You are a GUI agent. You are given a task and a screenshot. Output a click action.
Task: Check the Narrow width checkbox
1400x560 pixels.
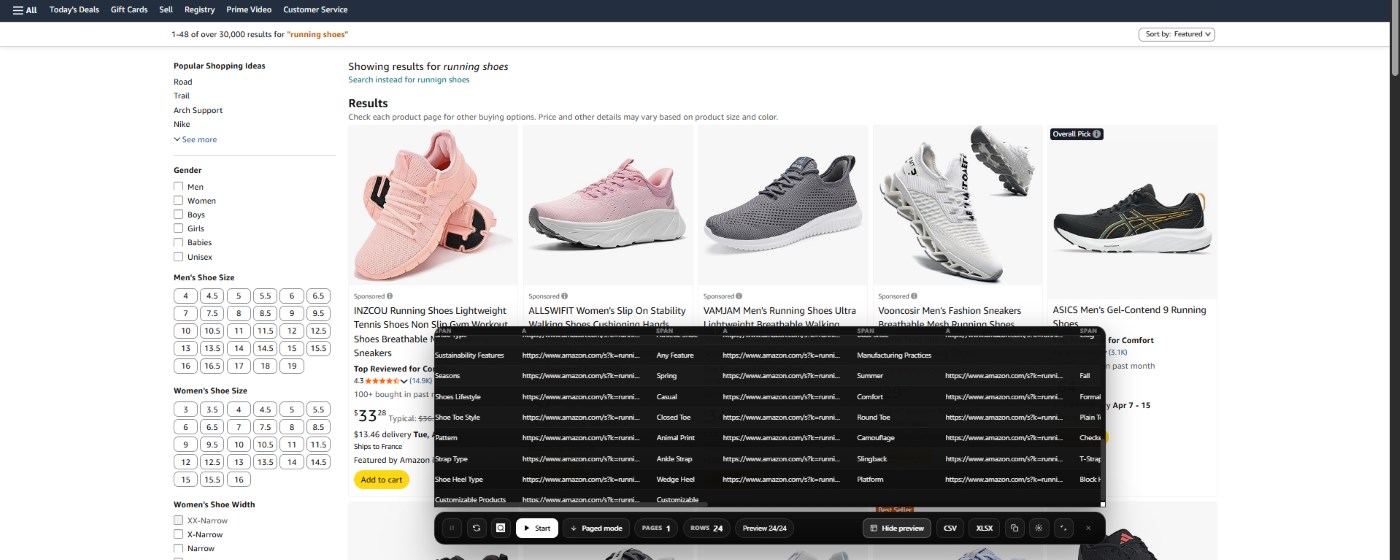pos(178,549)
